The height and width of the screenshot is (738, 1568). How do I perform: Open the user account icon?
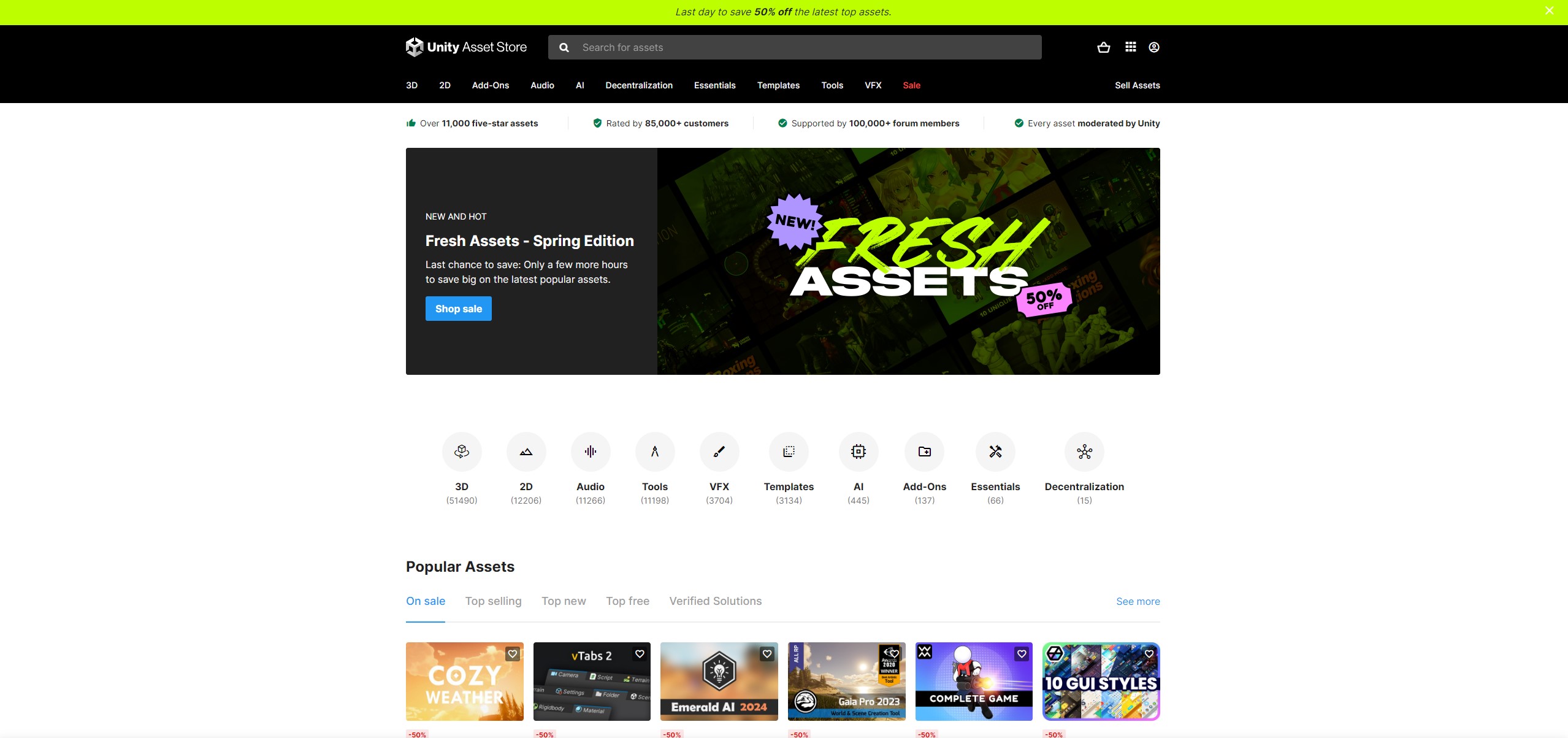click(1153, 47)
